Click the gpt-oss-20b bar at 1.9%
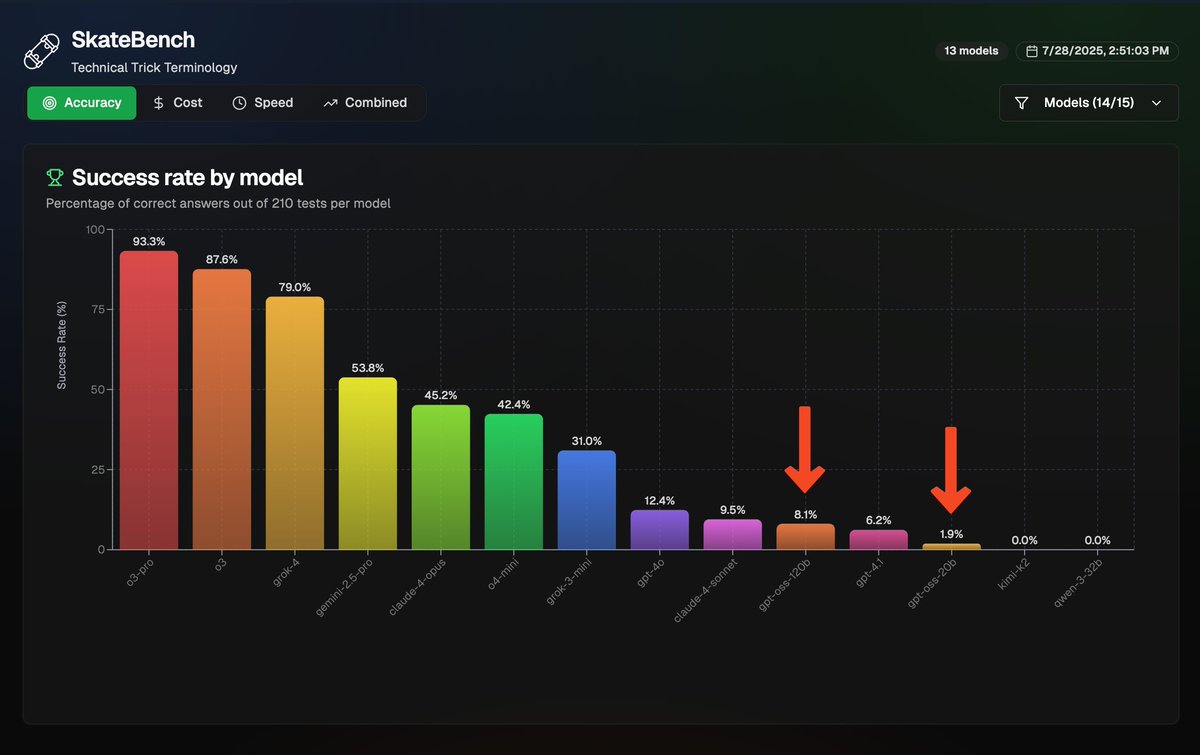This screenshot has width=1200, height=755. (951, 546)
